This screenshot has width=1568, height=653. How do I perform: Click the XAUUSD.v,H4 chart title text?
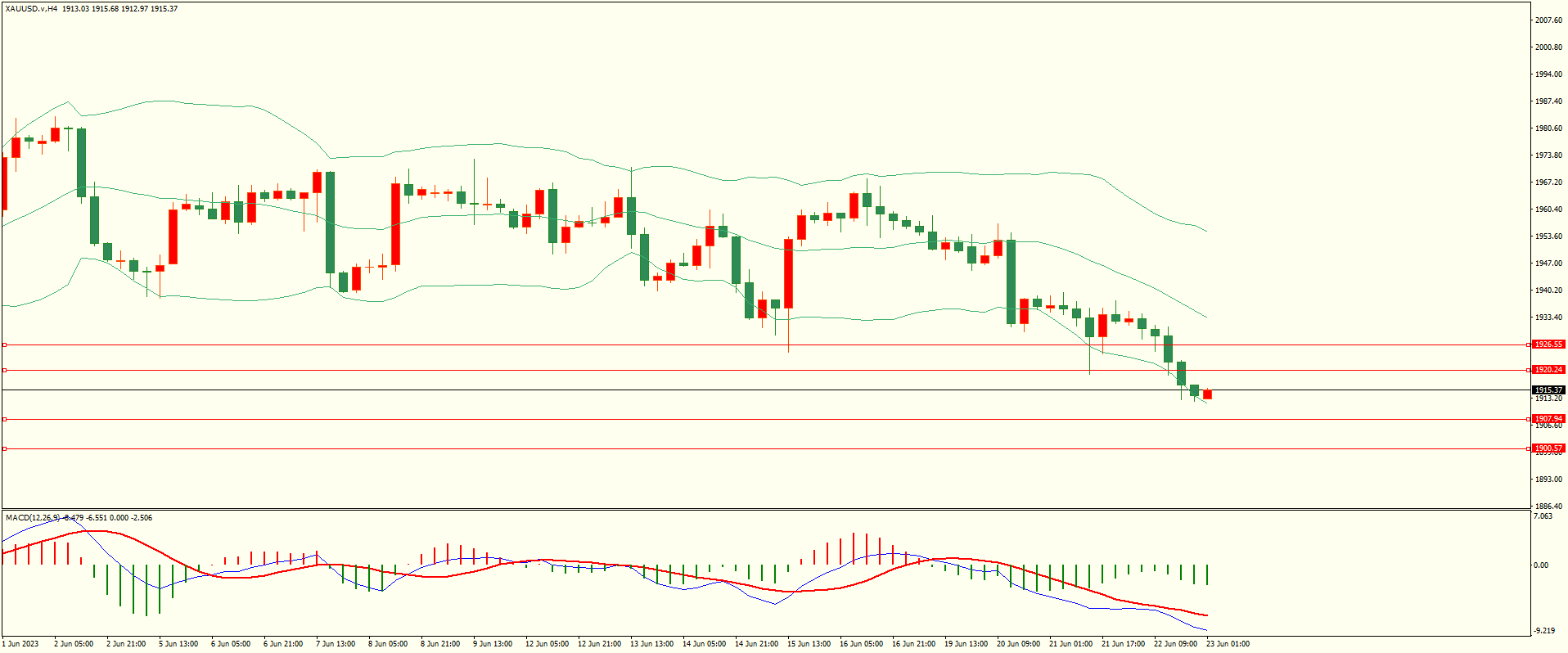(x=31, y=9)
